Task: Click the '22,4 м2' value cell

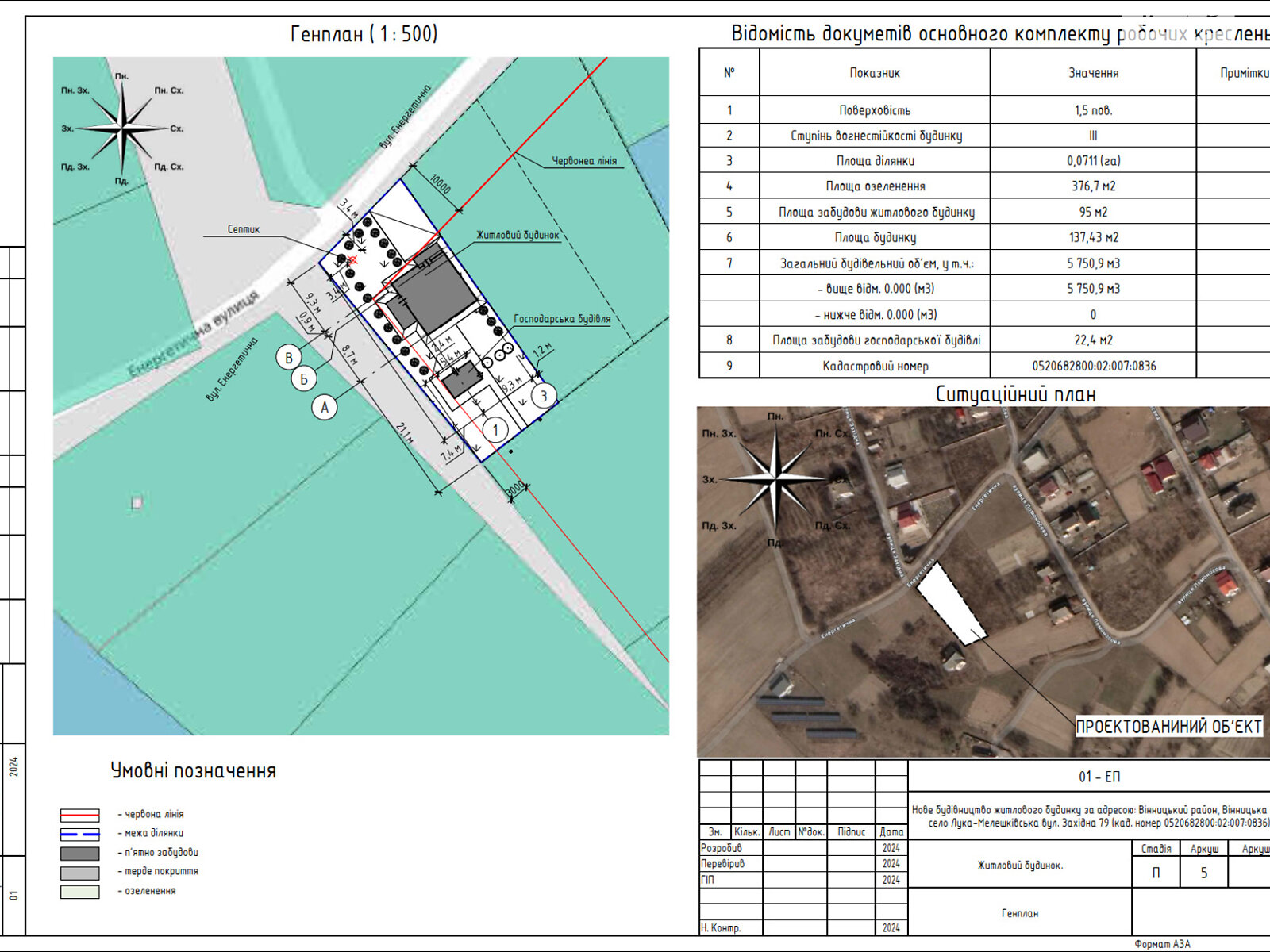Action: click(1093, 340)
